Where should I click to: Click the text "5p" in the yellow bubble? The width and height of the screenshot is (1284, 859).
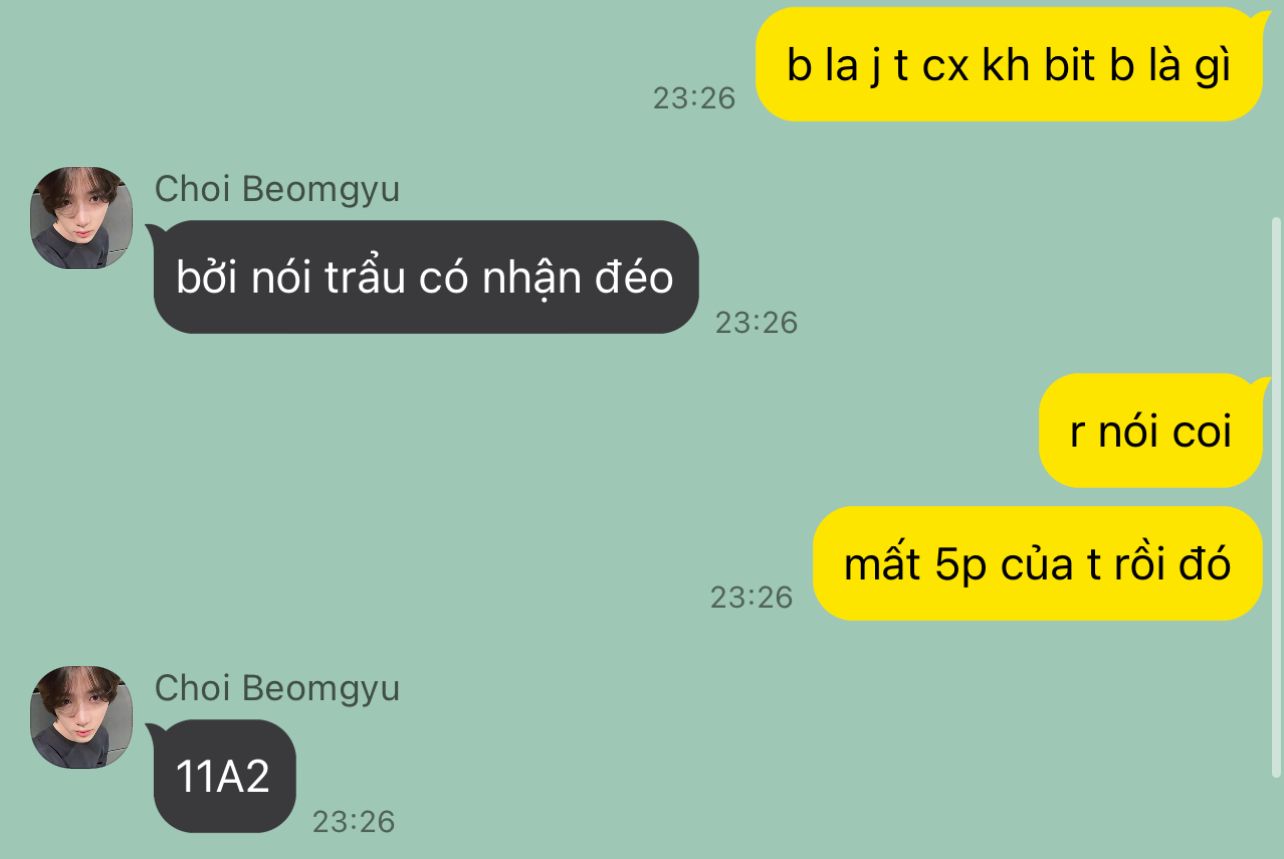pyautogui.click(x=960, y=566)
